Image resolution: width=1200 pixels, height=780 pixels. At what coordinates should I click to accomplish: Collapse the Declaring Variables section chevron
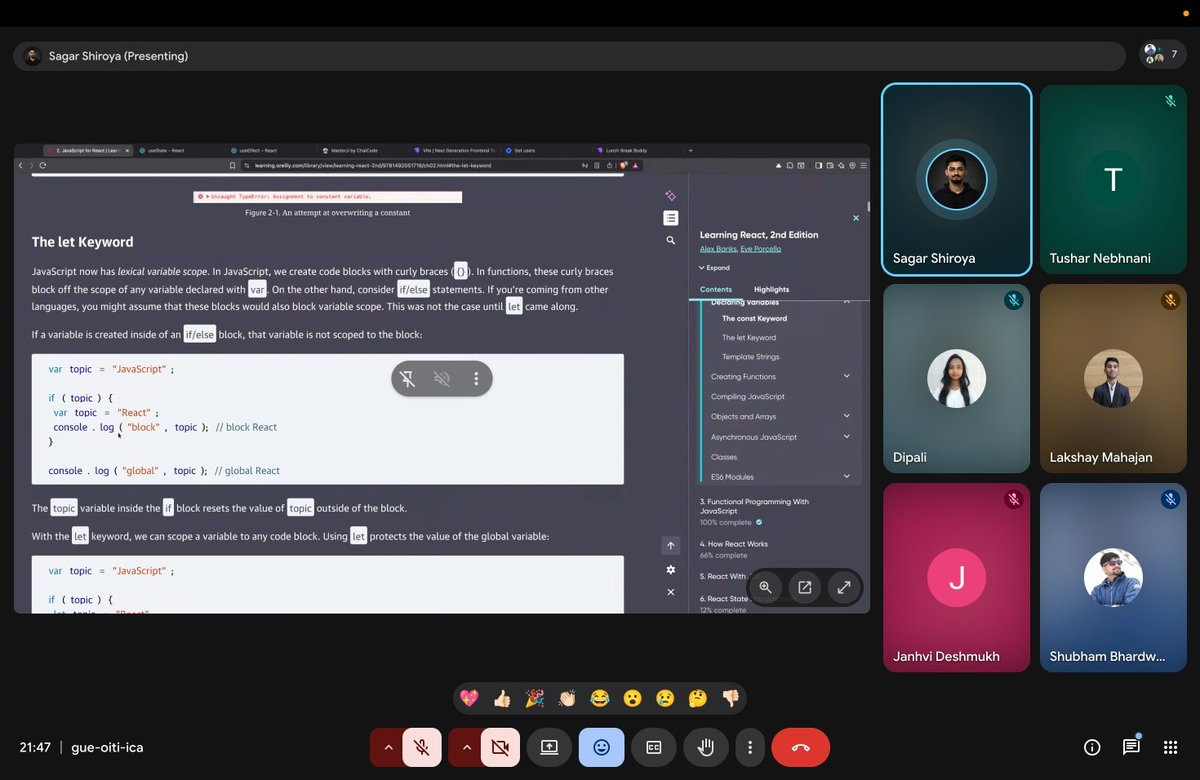tap(847, 301)
